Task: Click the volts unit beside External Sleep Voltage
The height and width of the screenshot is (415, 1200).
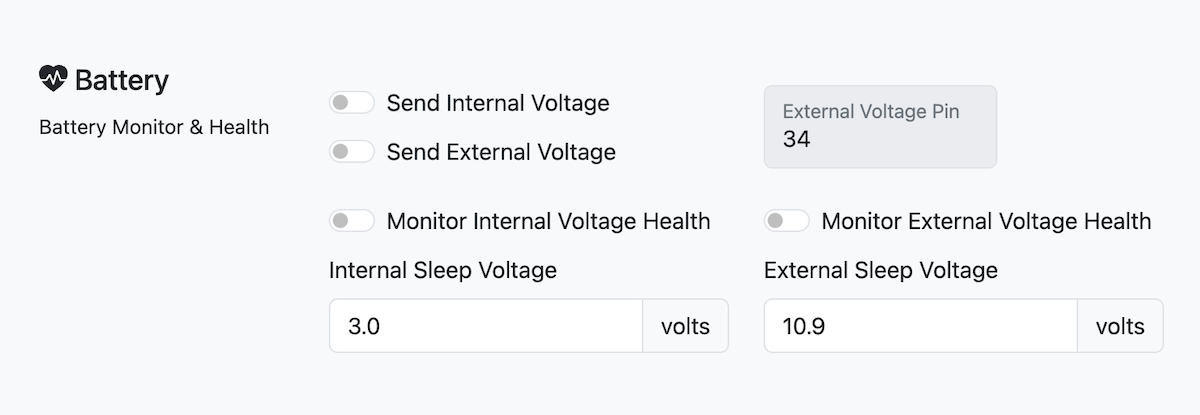Action: tap(1120, 326)
